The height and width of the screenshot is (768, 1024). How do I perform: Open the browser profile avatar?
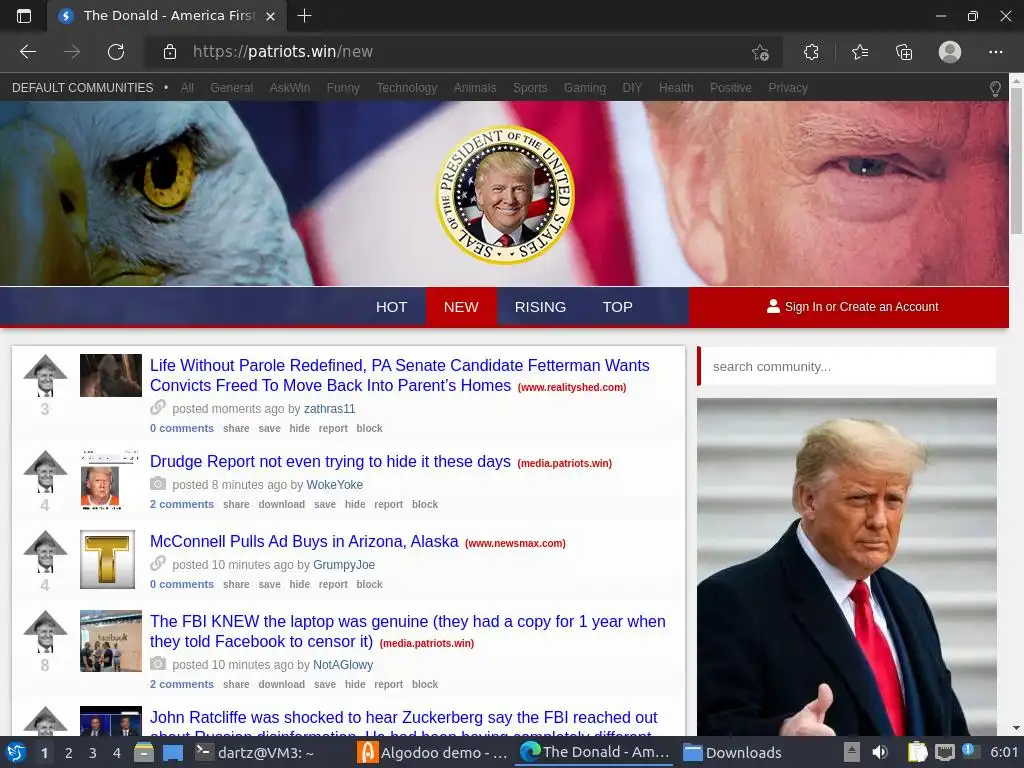coord(950,52)
